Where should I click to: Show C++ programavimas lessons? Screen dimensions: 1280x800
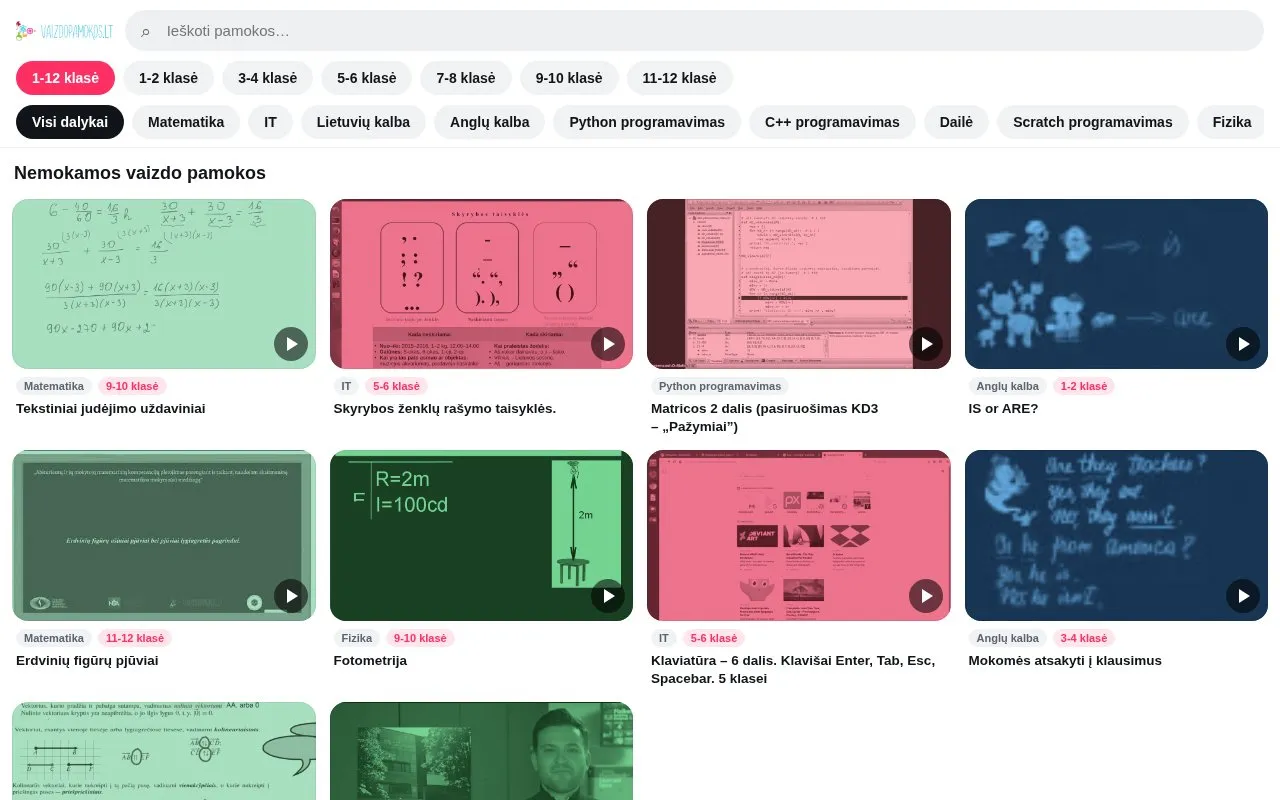point(832,122)
